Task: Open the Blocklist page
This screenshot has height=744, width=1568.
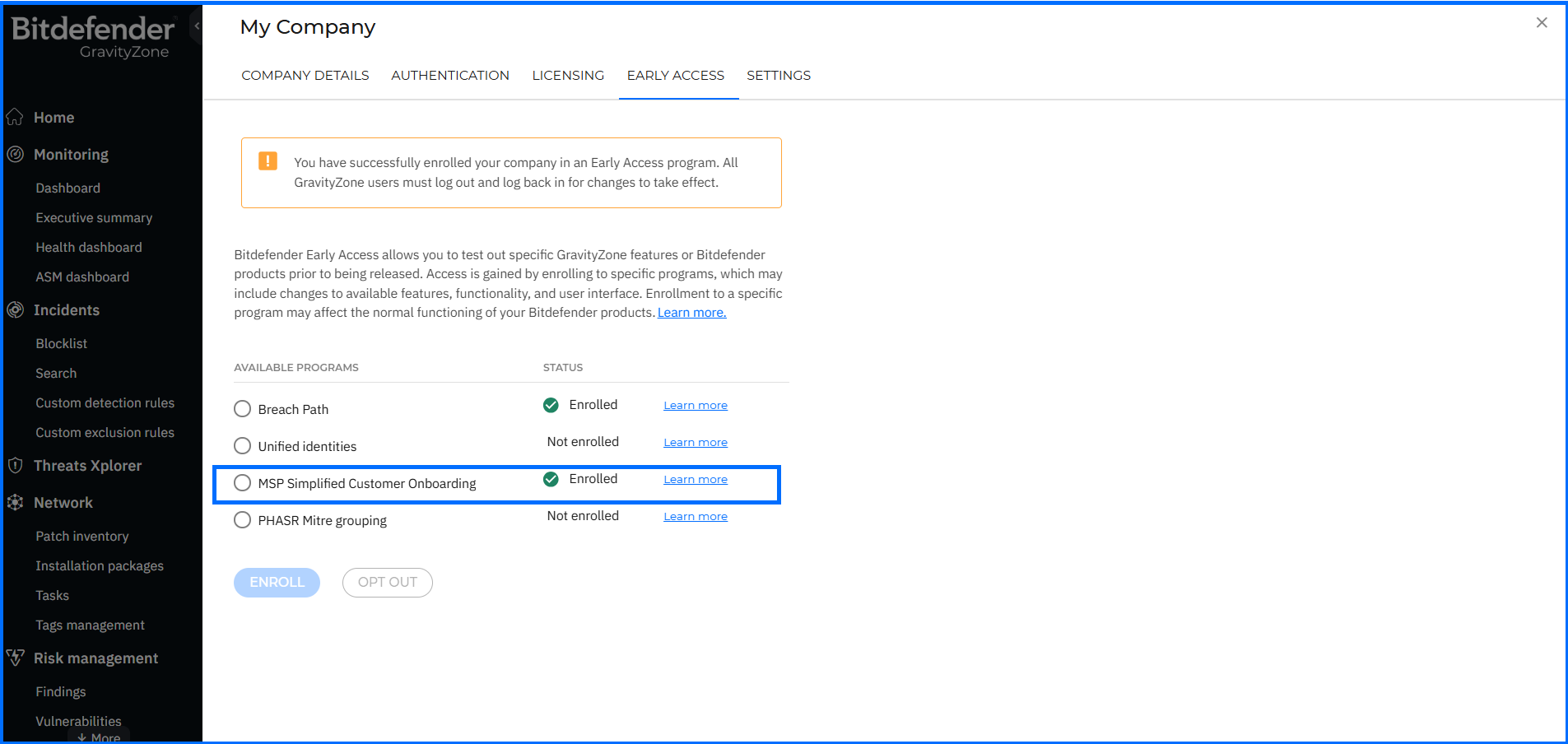Action: click(62, 344)
